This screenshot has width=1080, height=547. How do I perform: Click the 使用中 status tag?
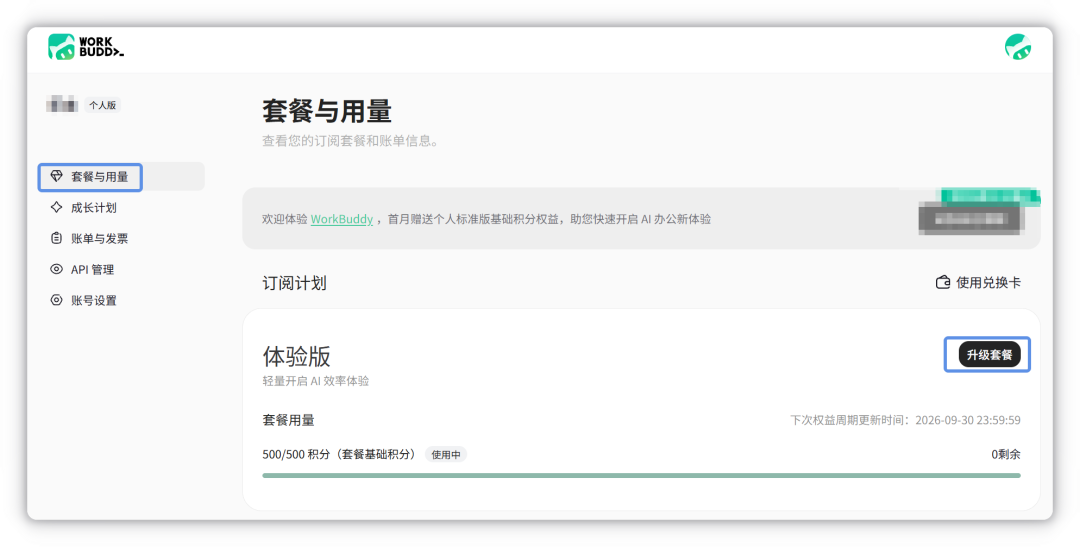(446, 455)
